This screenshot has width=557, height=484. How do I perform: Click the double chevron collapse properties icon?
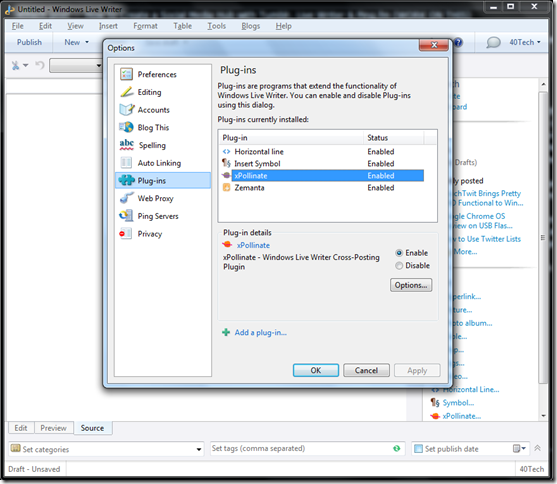(x=537, y=448)
